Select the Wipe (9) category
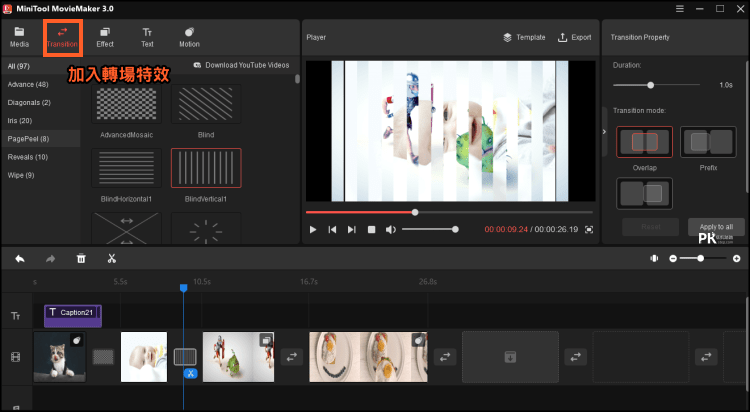The width and height of the screenshot is (750, 412). (x=41, y=175)
